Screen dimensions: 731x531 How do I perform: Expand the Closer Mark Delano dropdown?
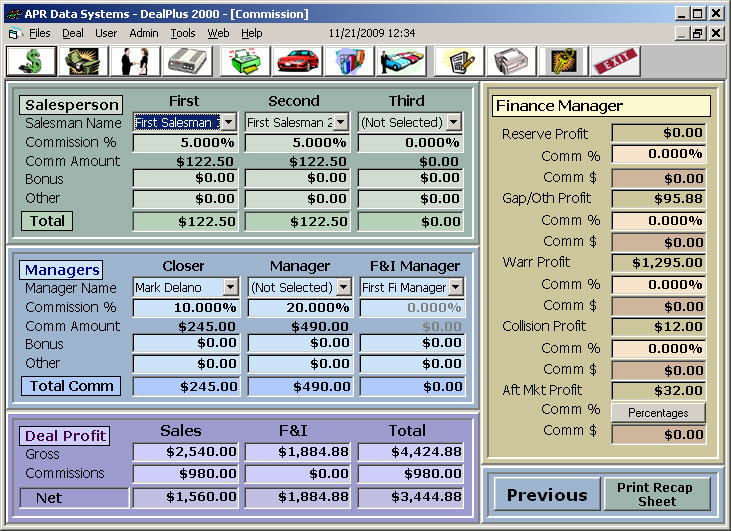point(230,288)
